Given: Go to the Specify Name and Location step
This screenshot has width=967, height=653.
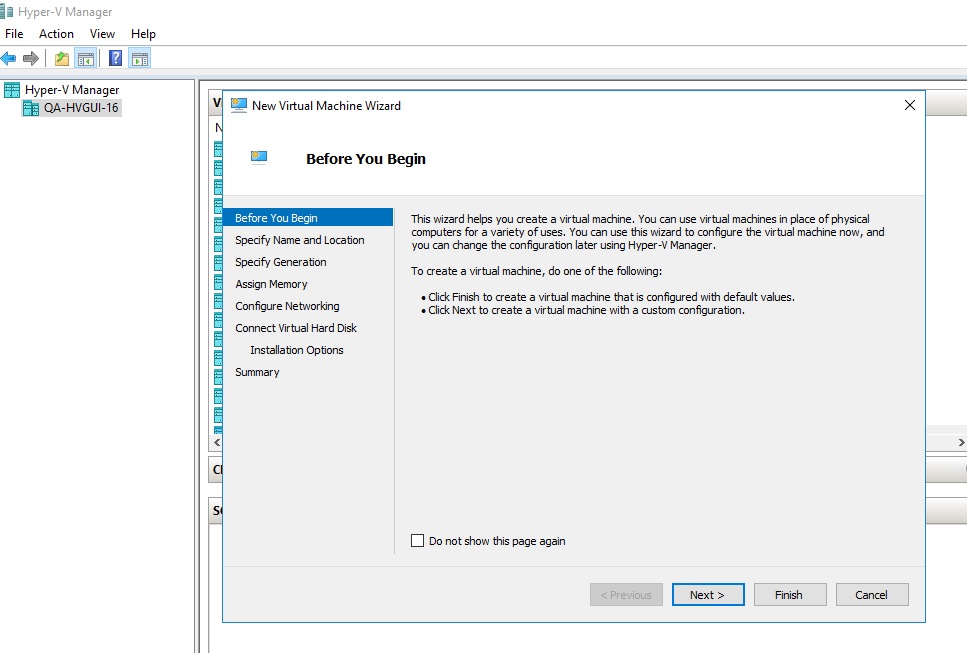Looking at the screenshot, I should click(x=300, y=240).
